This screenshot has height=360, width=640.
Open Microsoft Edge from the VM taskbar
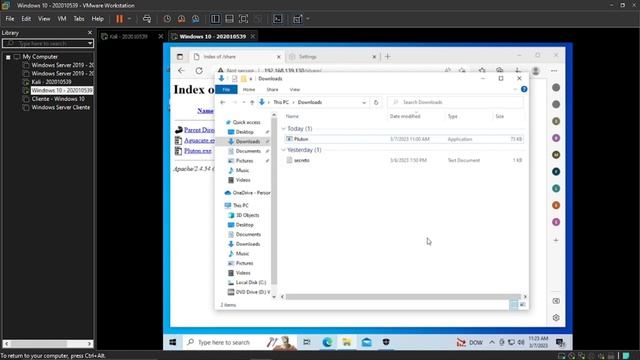(327, 342)
